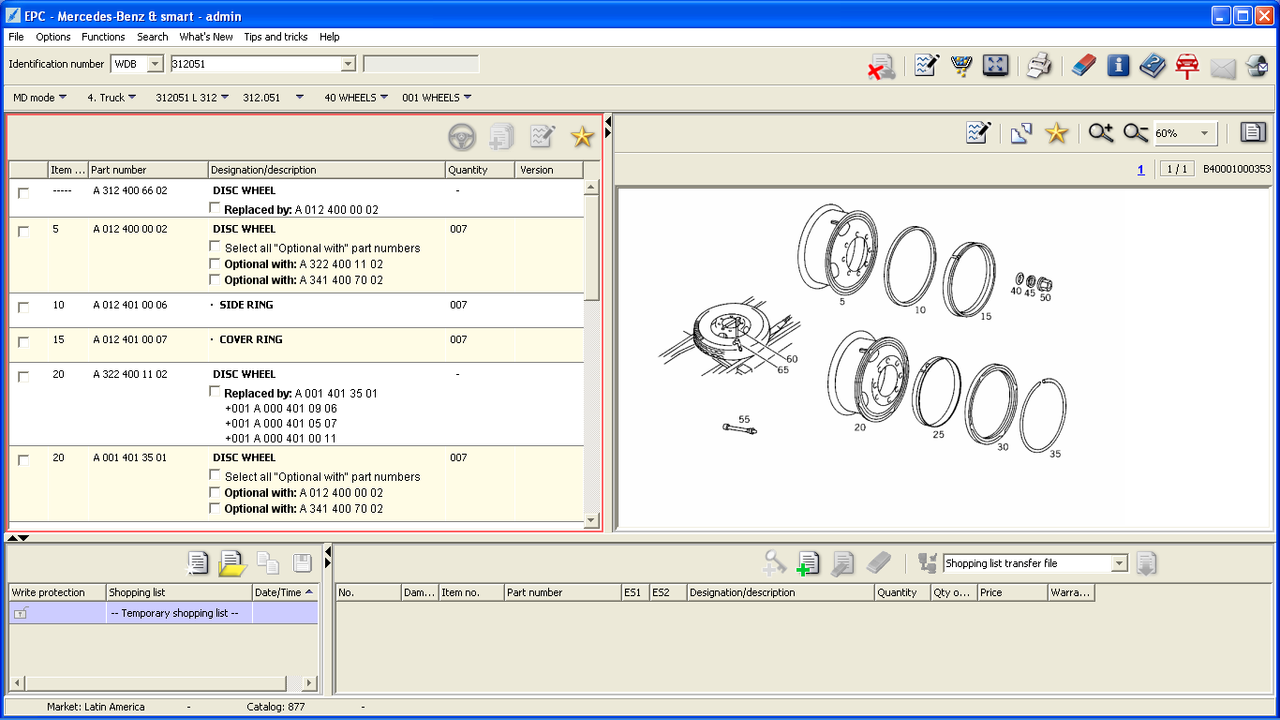Open the 40 WHEELS group dropdown
The width and height of the screenshot is (1280, 720).
click(356, 98)
